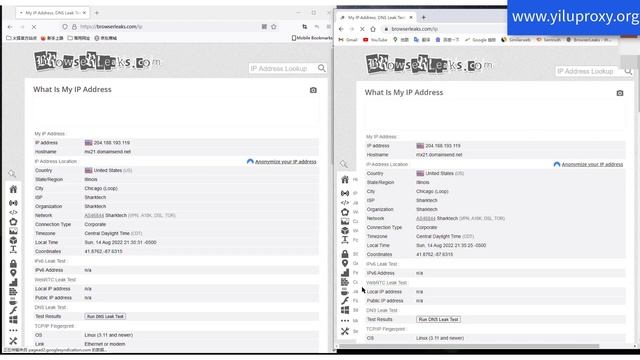Click the AS network number link, left window

[x=94, y=216]
